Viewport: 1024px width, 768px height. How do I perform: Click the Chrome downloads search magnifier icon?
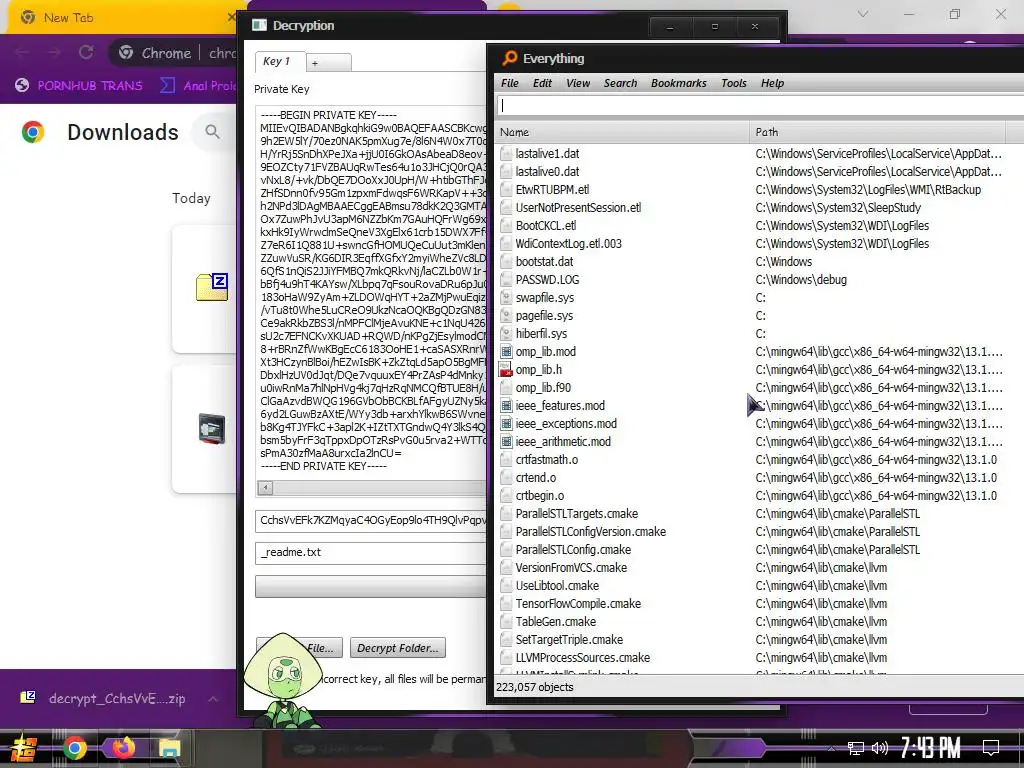click(x=212, y=132)
